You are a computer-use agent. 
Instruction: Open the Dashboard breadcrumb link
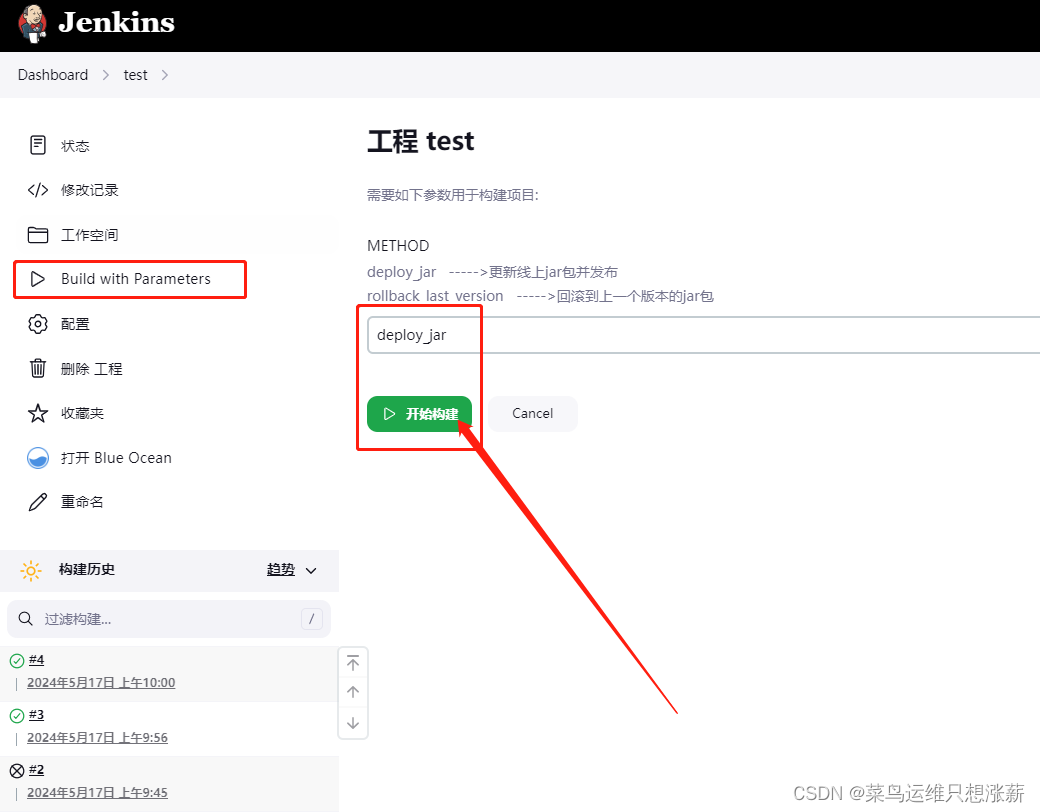tap(53, 75)
